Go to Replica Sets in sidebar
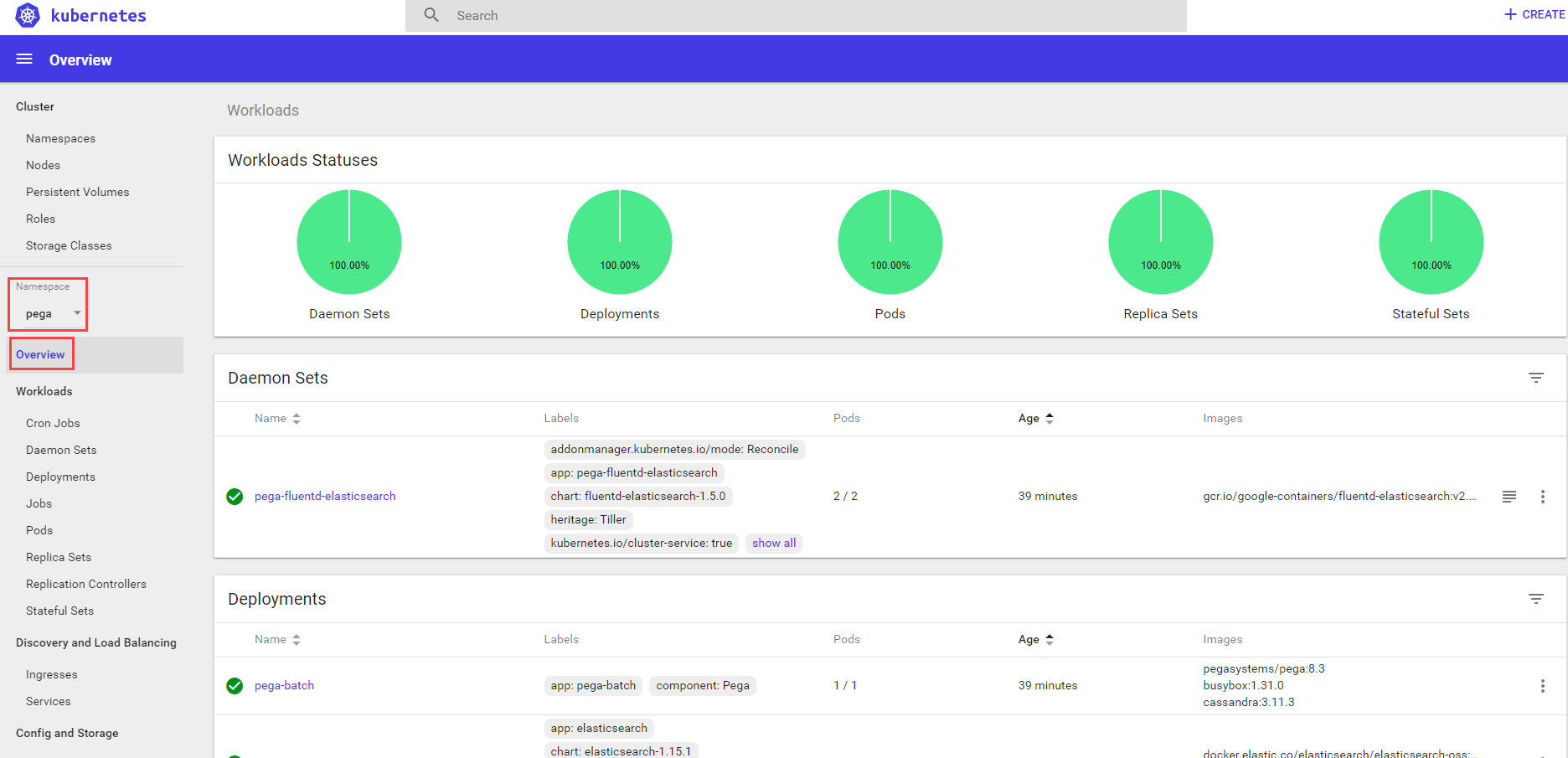The width and height of the screenshot is (1568, 758). 59,557
